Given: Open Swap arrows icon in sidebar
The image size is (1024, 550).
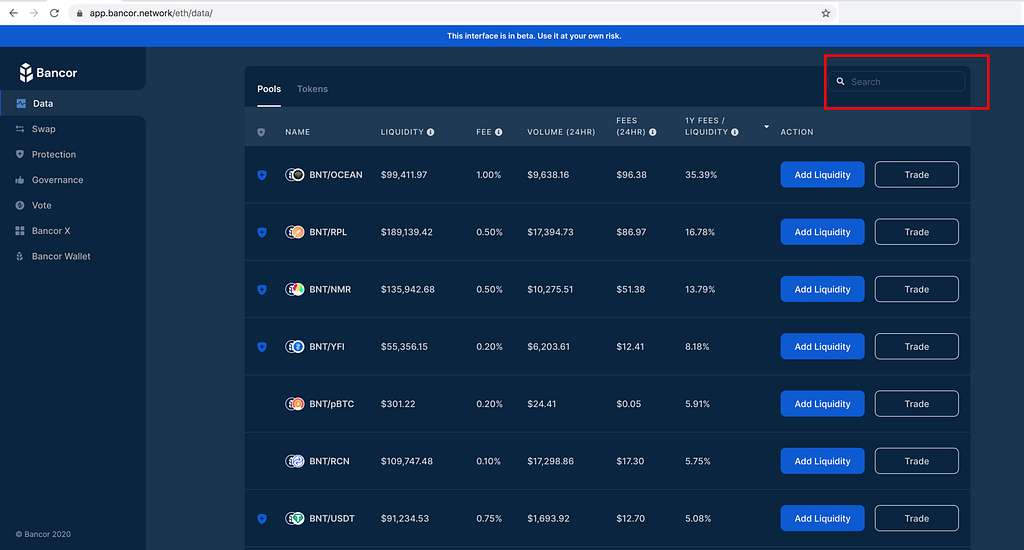Looking at the screenshot, I should coord(20,129).
